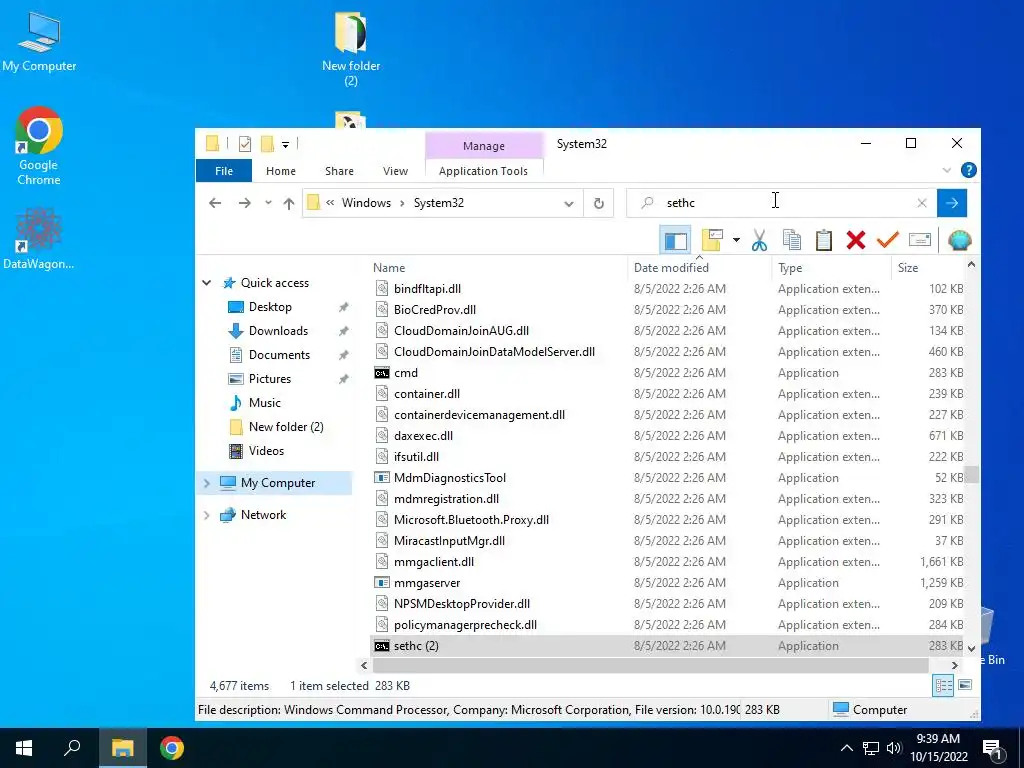
Task: Expand the ribbon with the chevron
Action: coord(947,170)
